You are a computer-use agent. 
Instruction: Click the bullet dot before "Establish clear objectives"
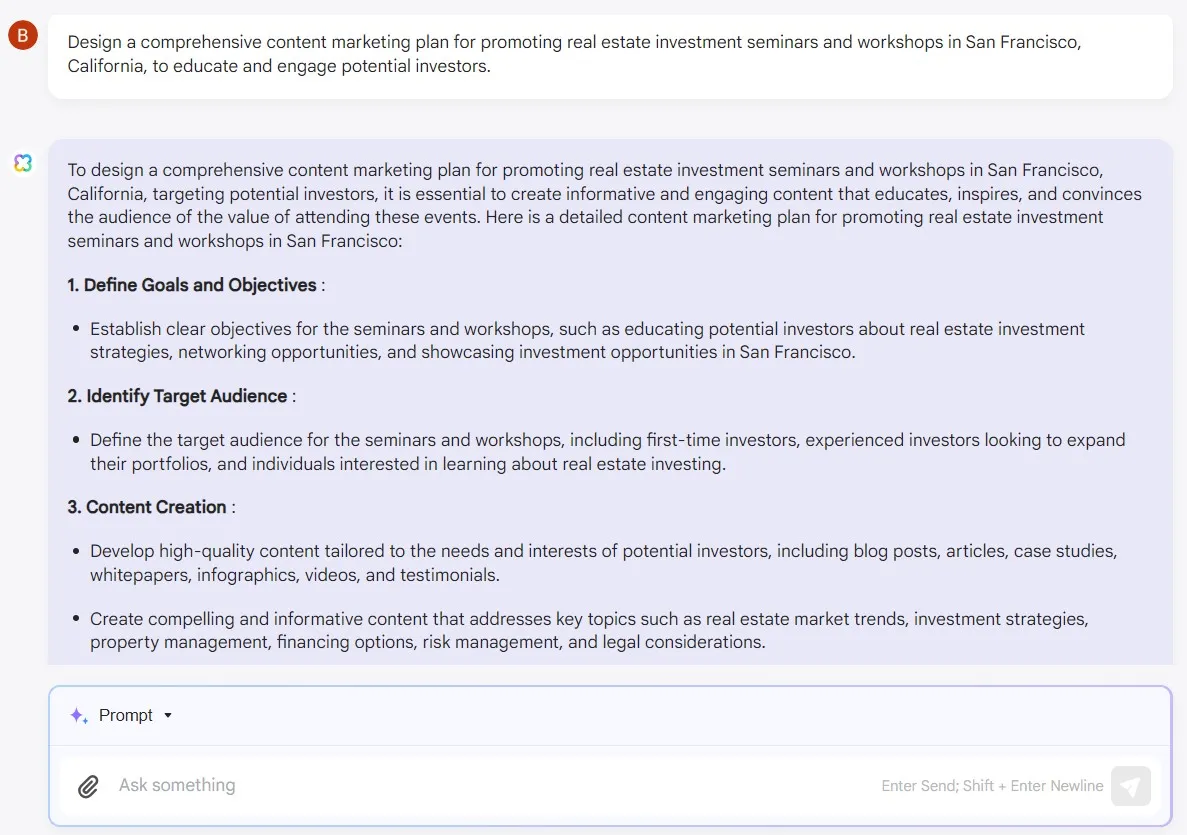[75, 329]
